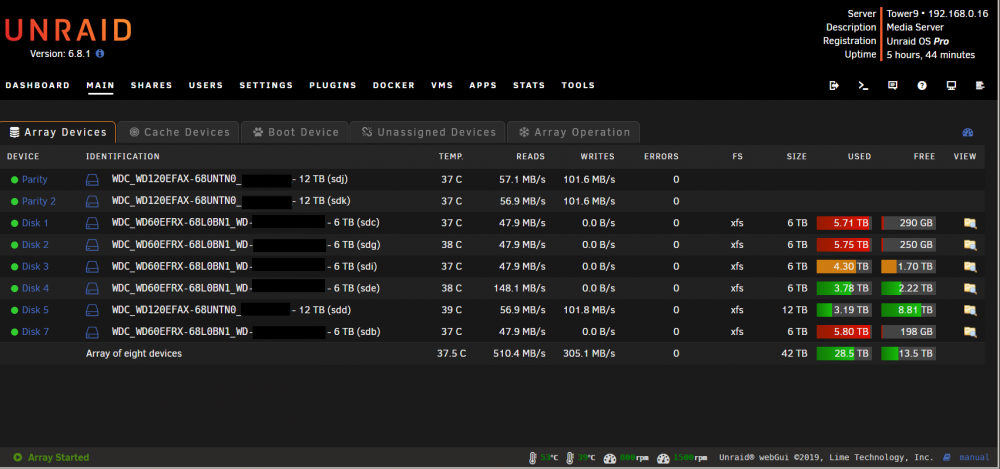Open the feedback icon in top toolbar
Screen dimensions: 1000x469
(x=893, y=86)
